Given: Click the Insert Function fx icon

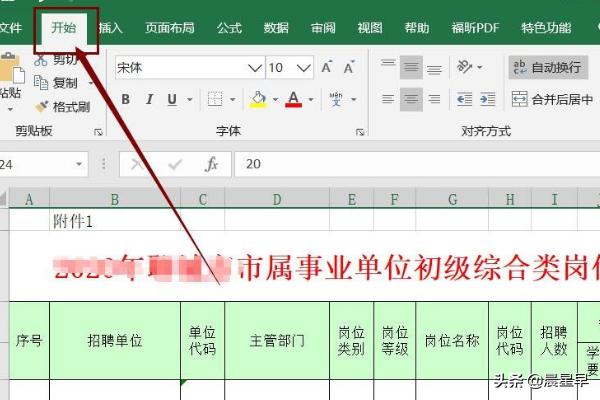Looking at the screenshot, I should (x=211, y=164).
